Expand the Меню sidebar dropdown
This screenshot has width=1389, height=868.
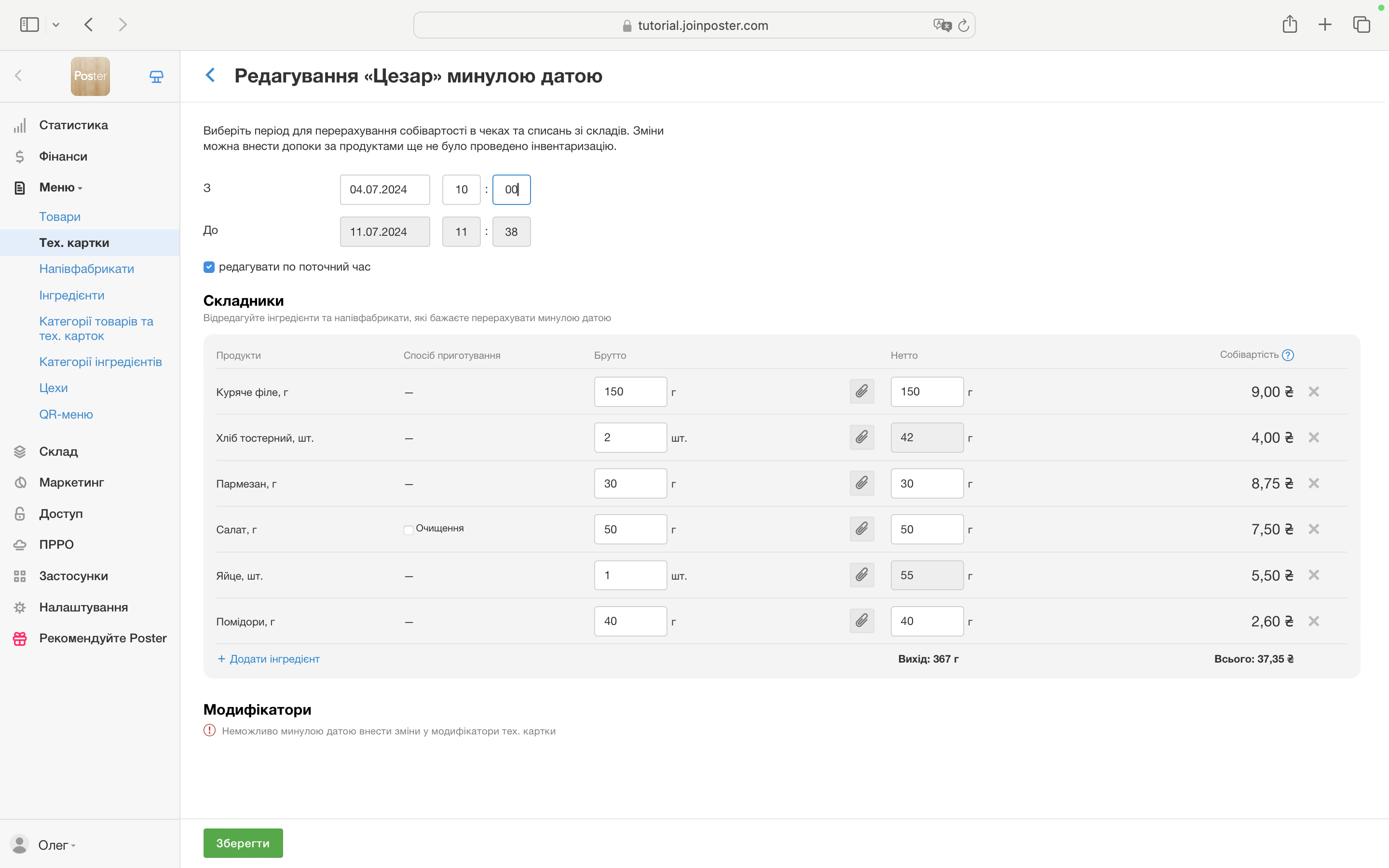(60, 188)
